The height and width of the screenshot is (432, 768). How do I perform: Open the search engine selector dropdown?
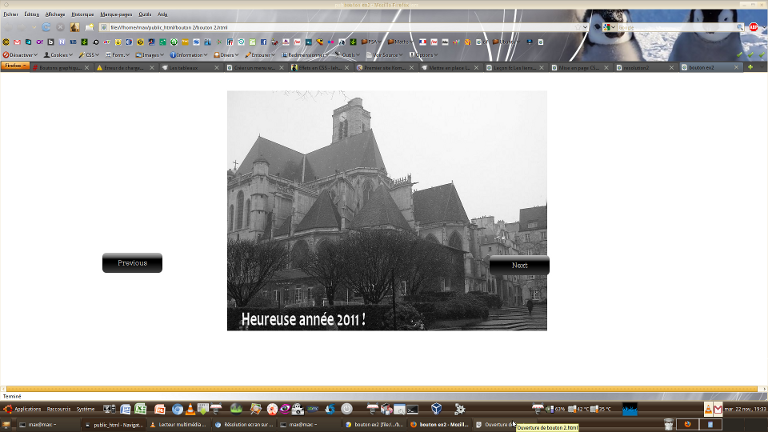609,27
